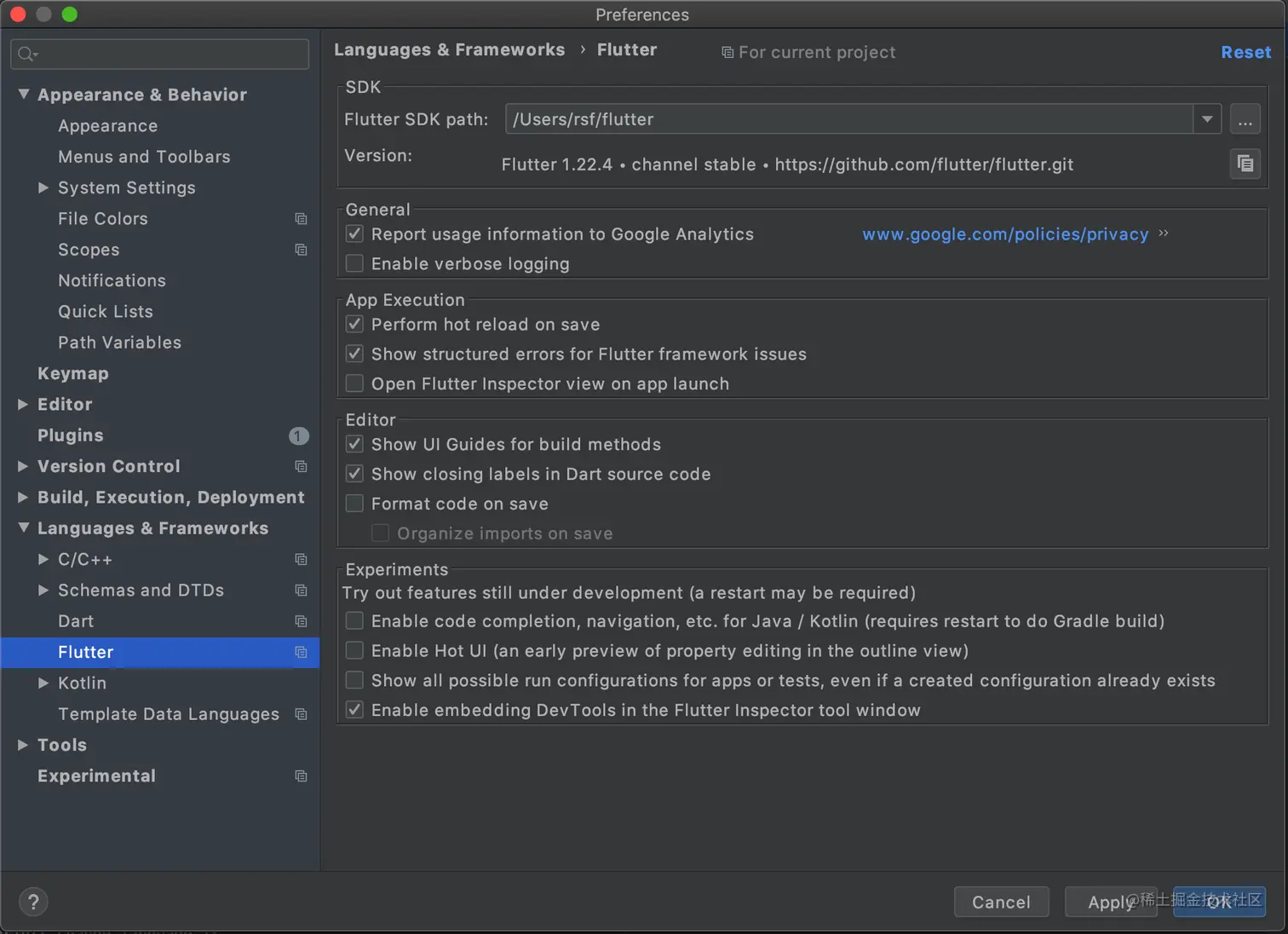Viewport: 1288px width, 934px height.
Task: Expand the C/C++ node
Action: coord(43,559)
